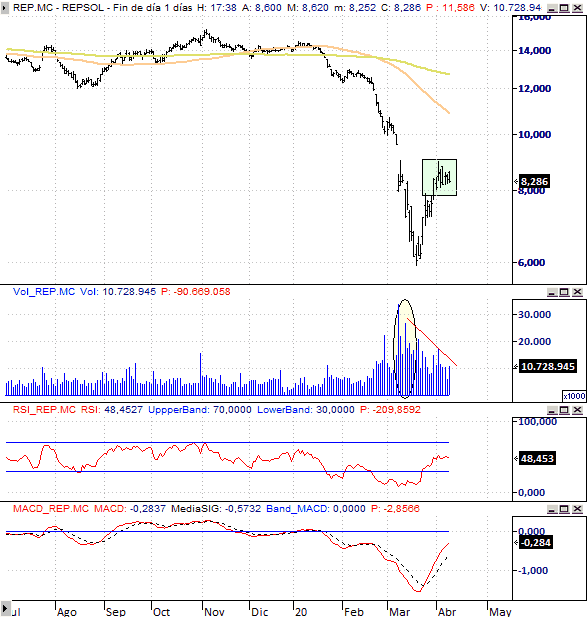
Task: Minimize the Vol_REP.MC volume panel
Action: click(x=552, y=292)
